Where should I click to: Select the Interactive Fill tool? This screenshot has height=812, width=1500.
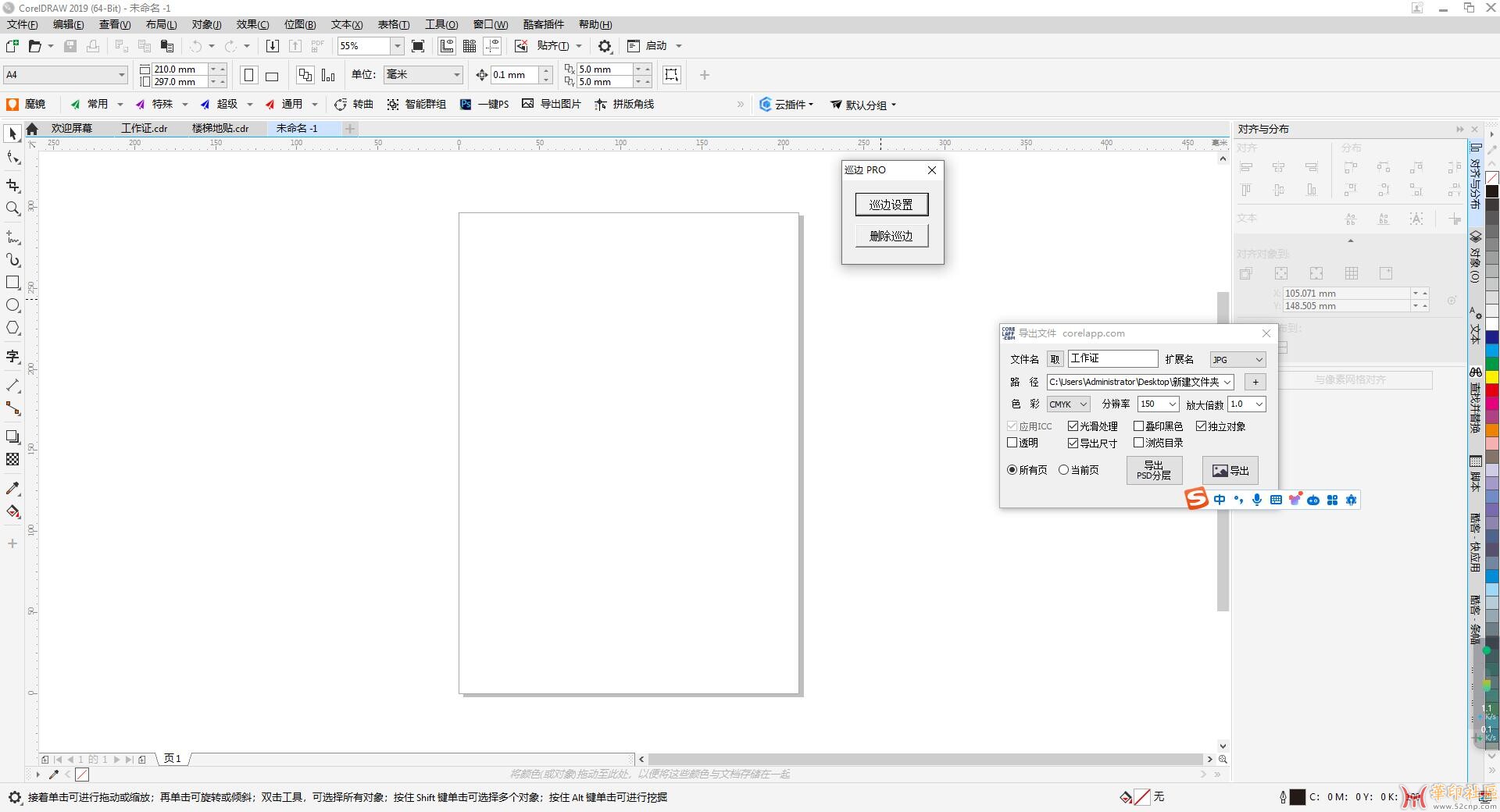click(x=12, y=512)
